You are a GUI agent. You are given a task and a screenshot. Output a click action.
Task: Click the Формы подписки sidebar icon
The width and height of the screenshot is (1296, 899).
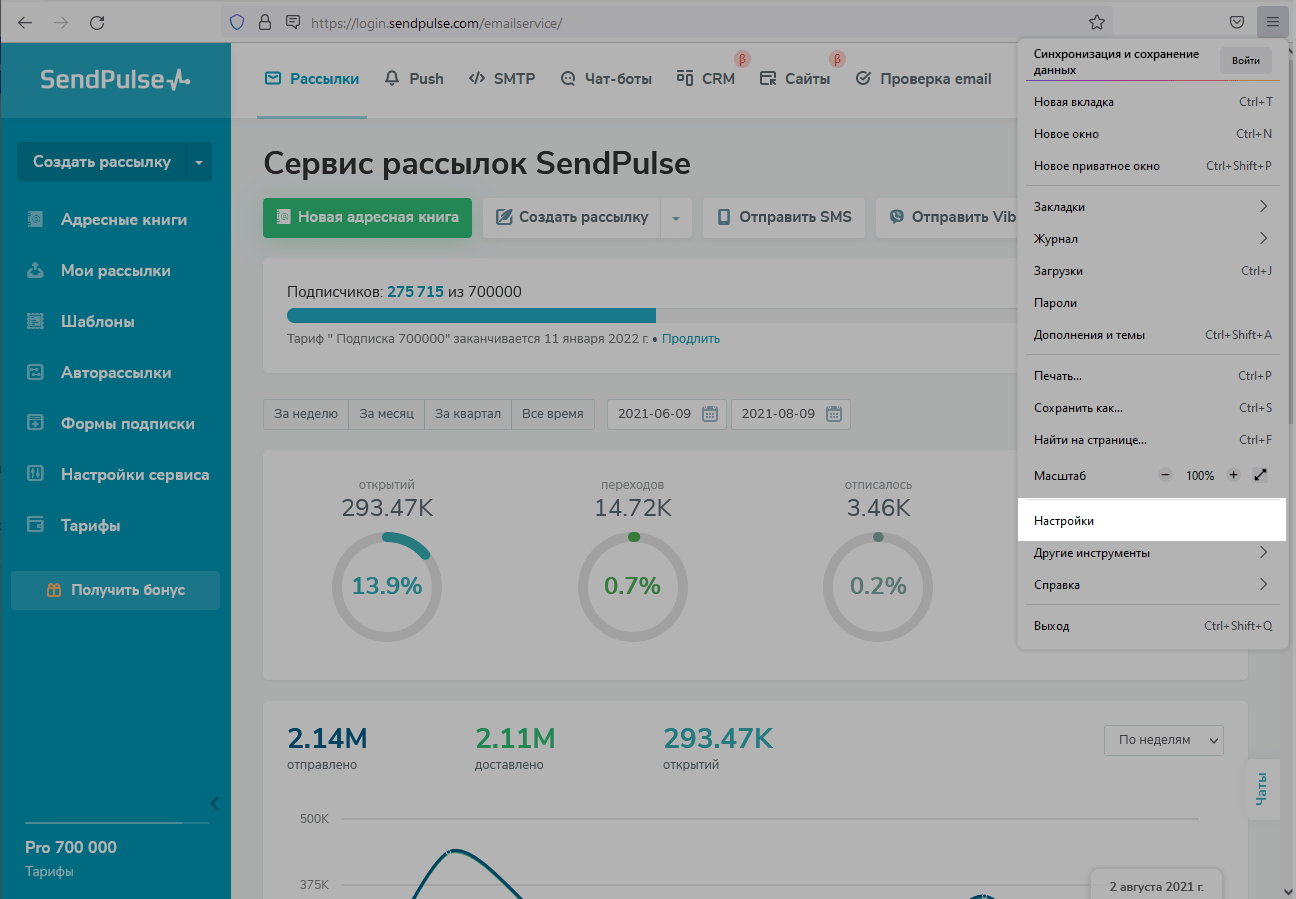point(35,423)
